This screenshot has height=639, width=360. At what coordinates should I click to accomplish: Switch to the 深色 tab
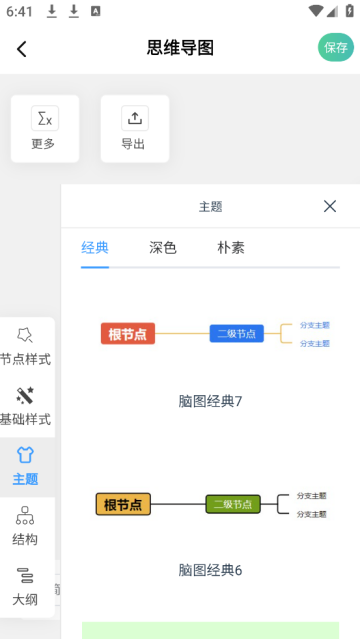163,247
